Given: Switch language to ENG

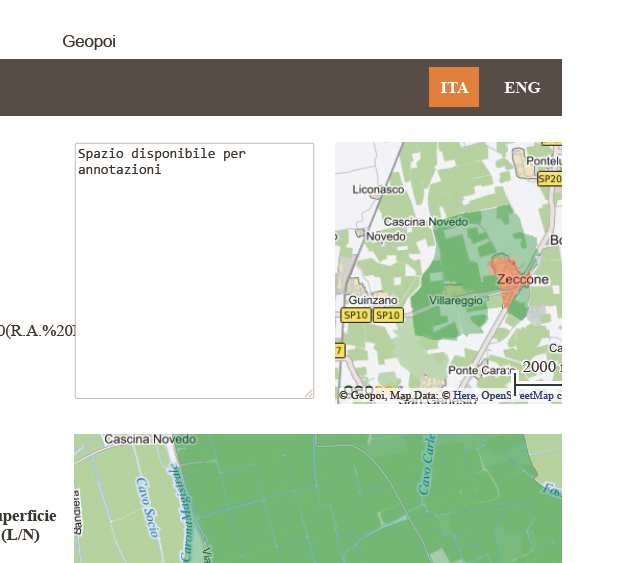Looking at the screenshot, I should coord(522,87).
